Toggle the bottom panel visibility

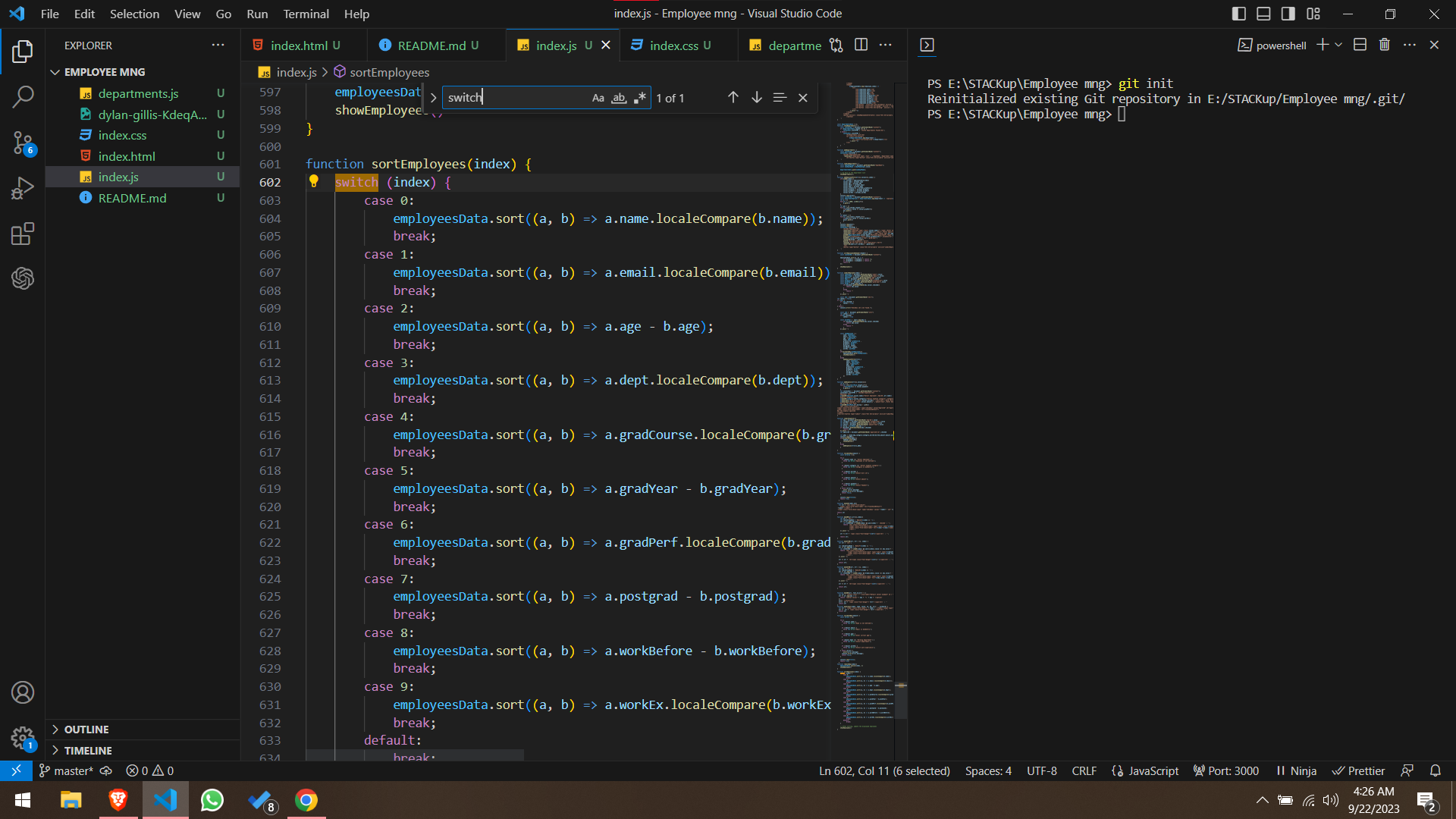[1263, 14]
